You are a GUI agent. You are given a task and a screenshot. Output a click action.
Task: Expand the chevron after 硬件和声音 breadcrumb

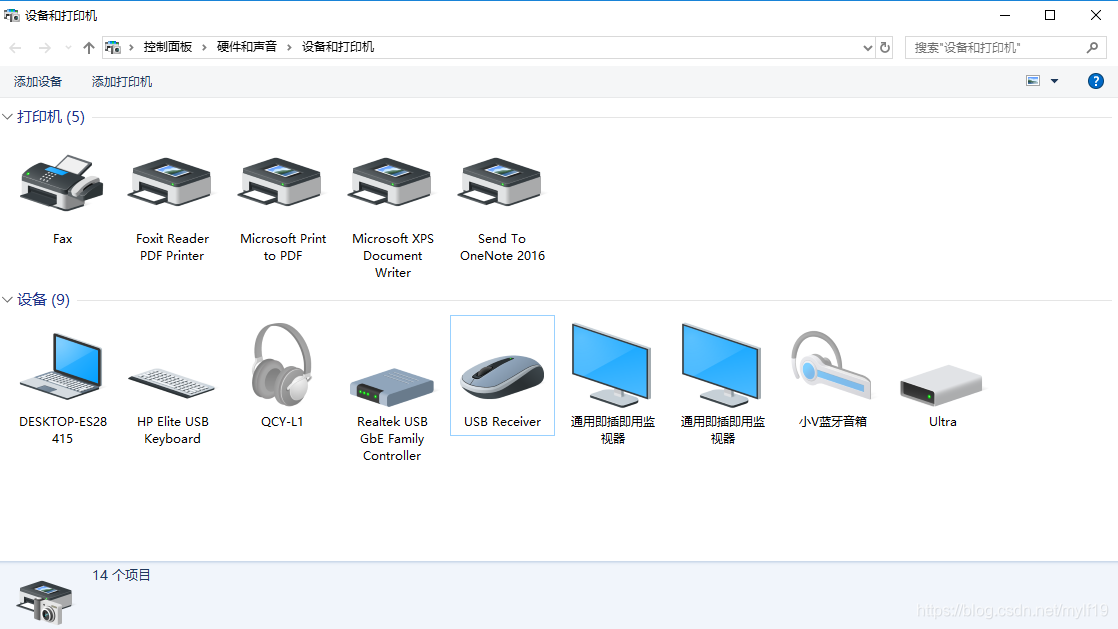tap(289, 48)
